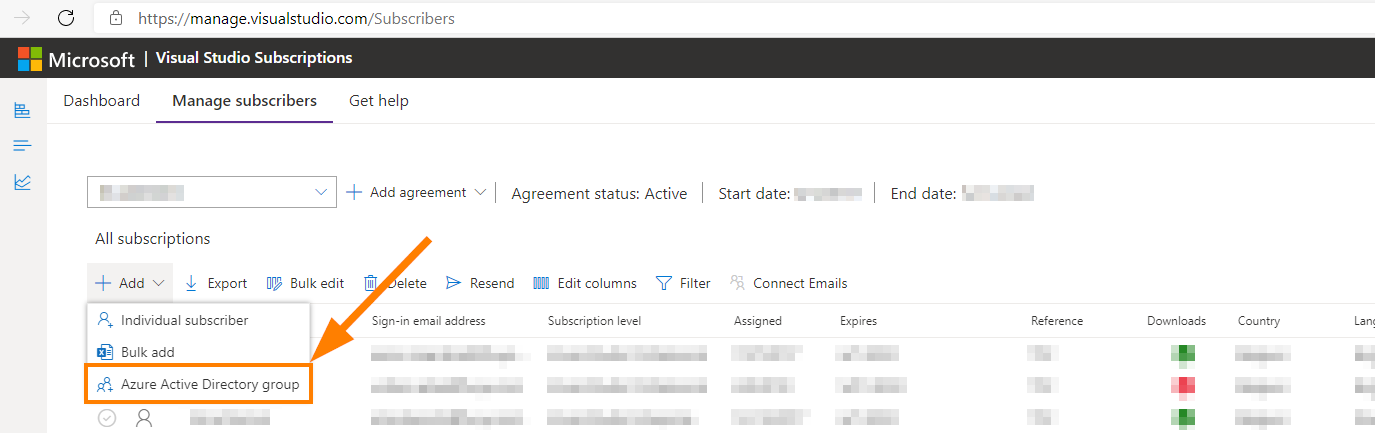
Task: Choose Bulk add from the Add menu
Action: 199,352
